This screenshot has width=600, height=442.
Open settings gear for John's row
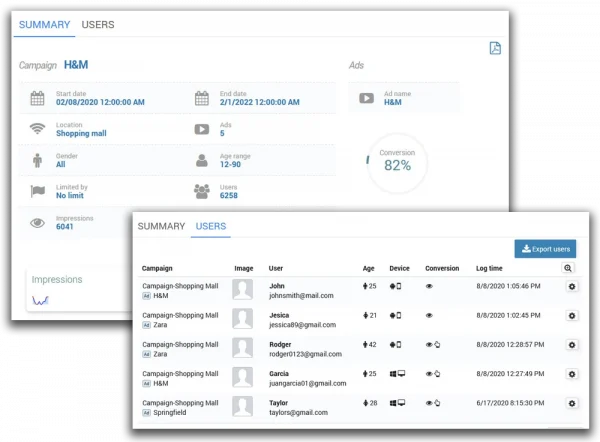pyautogui.click(x=571, y=288)
